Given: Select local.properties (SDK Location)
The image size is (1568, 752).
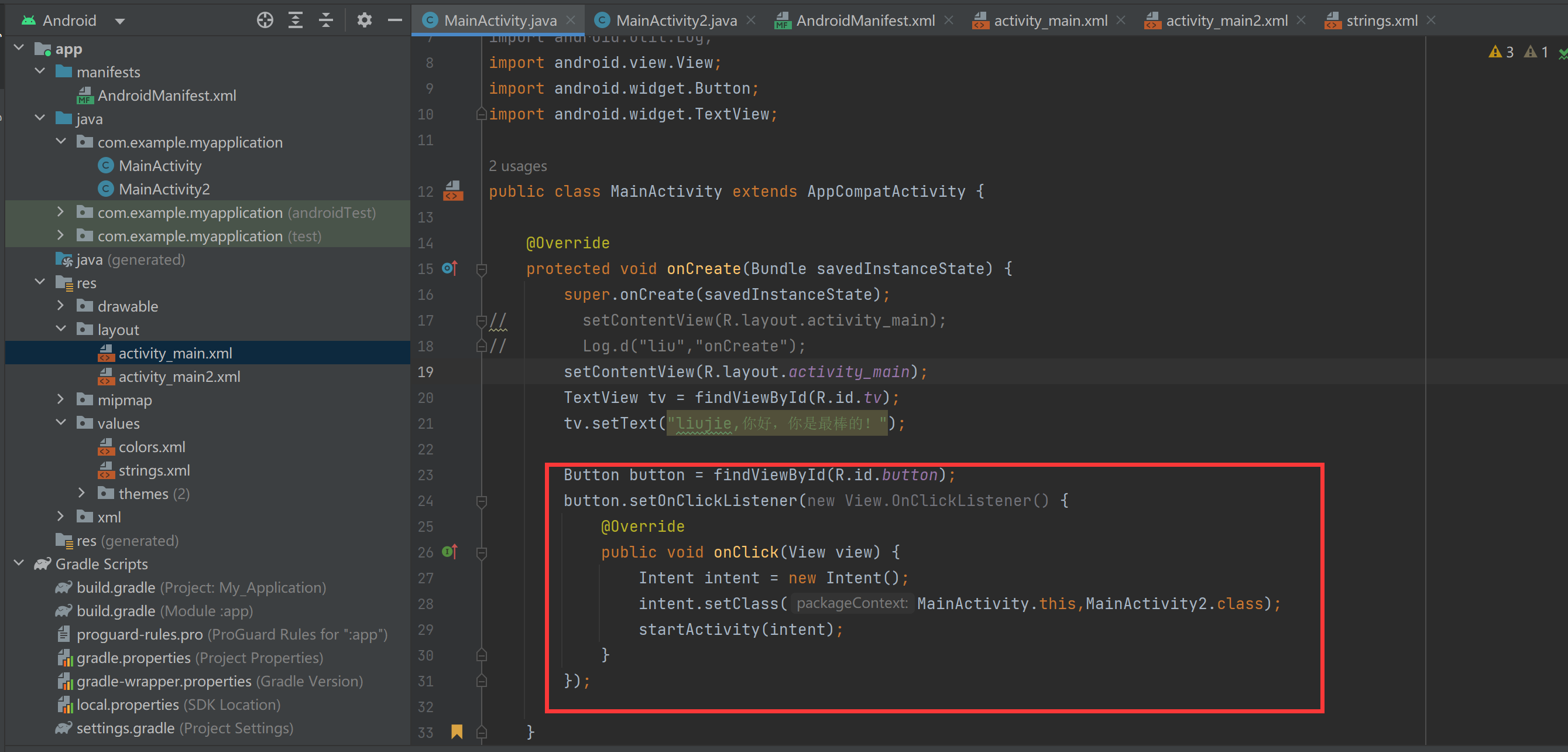Looking at the screenshot, I should [x=169, y=705].
